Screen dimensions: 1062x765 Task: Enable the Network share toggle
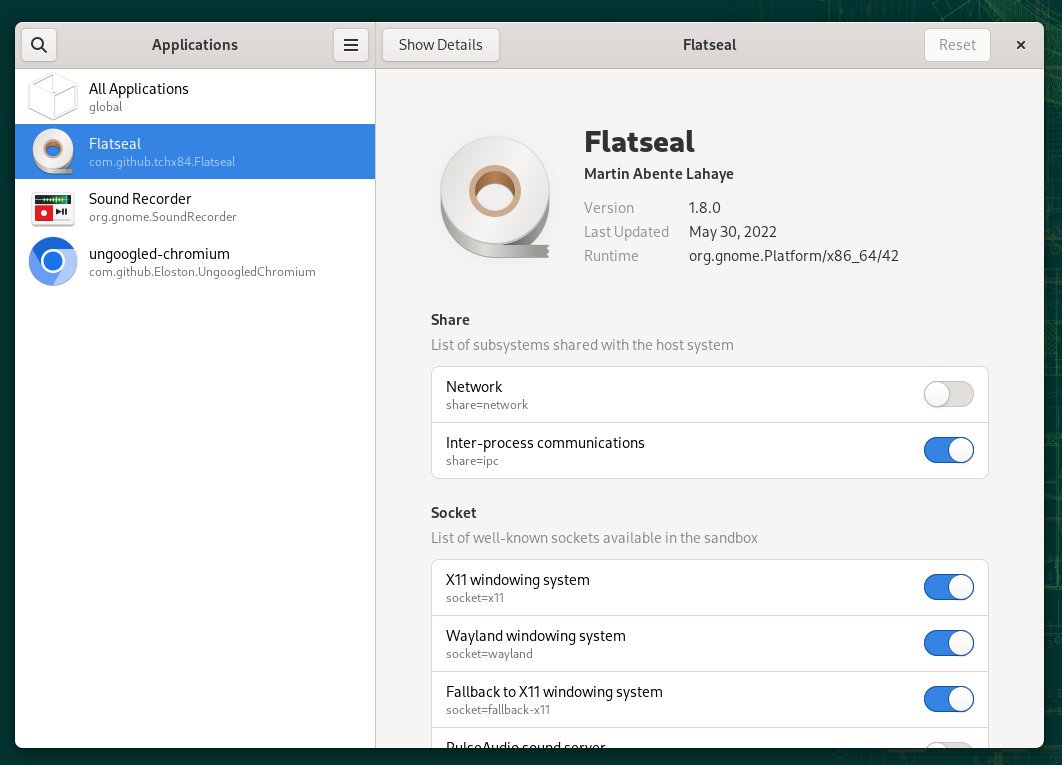pyautogui.click(x=948, y=394)
